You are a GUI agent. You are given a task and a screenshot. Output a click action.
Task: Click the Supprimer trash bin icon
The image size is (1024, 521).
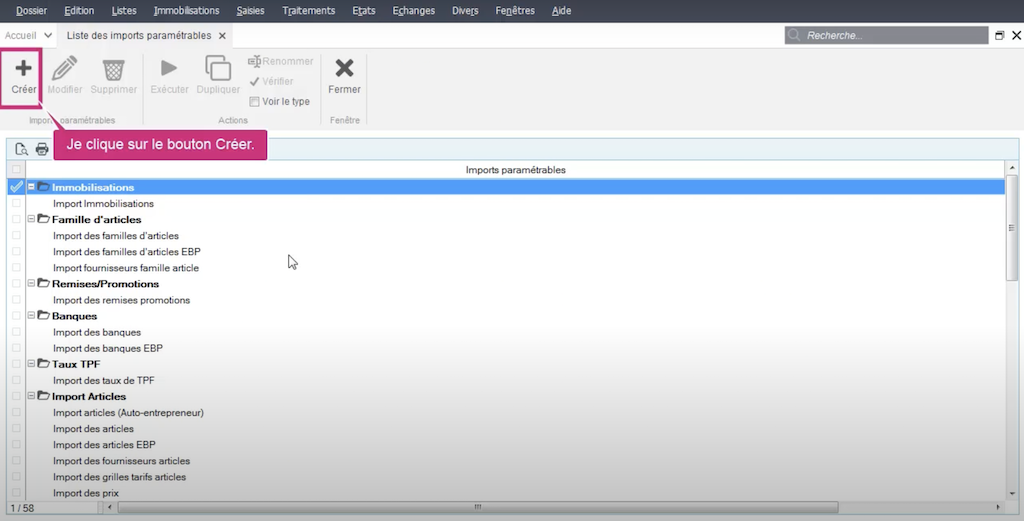click(114, 69)
